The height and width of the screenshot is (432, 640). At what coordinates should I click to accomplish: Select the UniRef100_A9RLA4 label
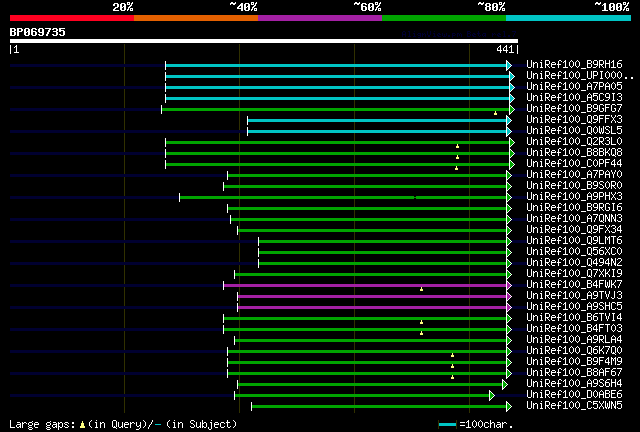[x=574, y=340]
